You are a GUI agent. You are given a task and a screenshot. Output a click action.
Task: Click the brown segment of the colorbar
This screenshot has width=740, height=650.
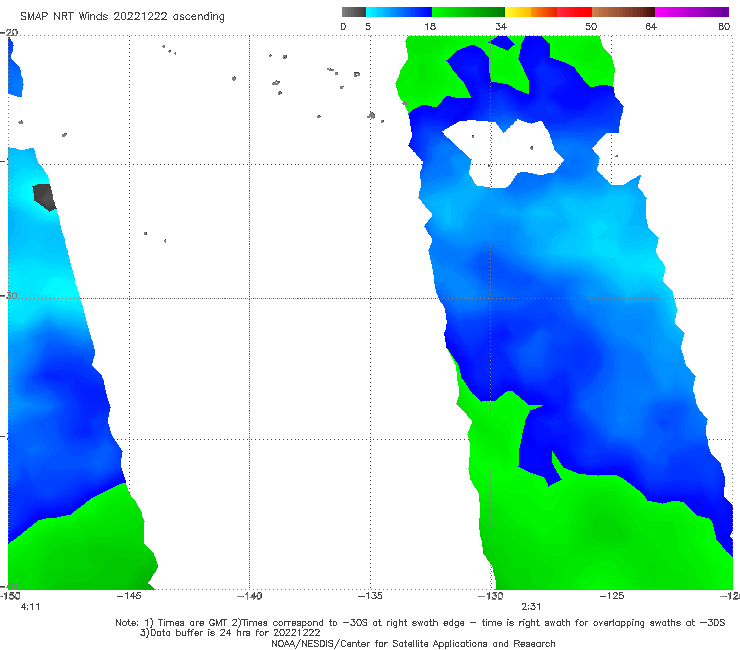[623, 12]
